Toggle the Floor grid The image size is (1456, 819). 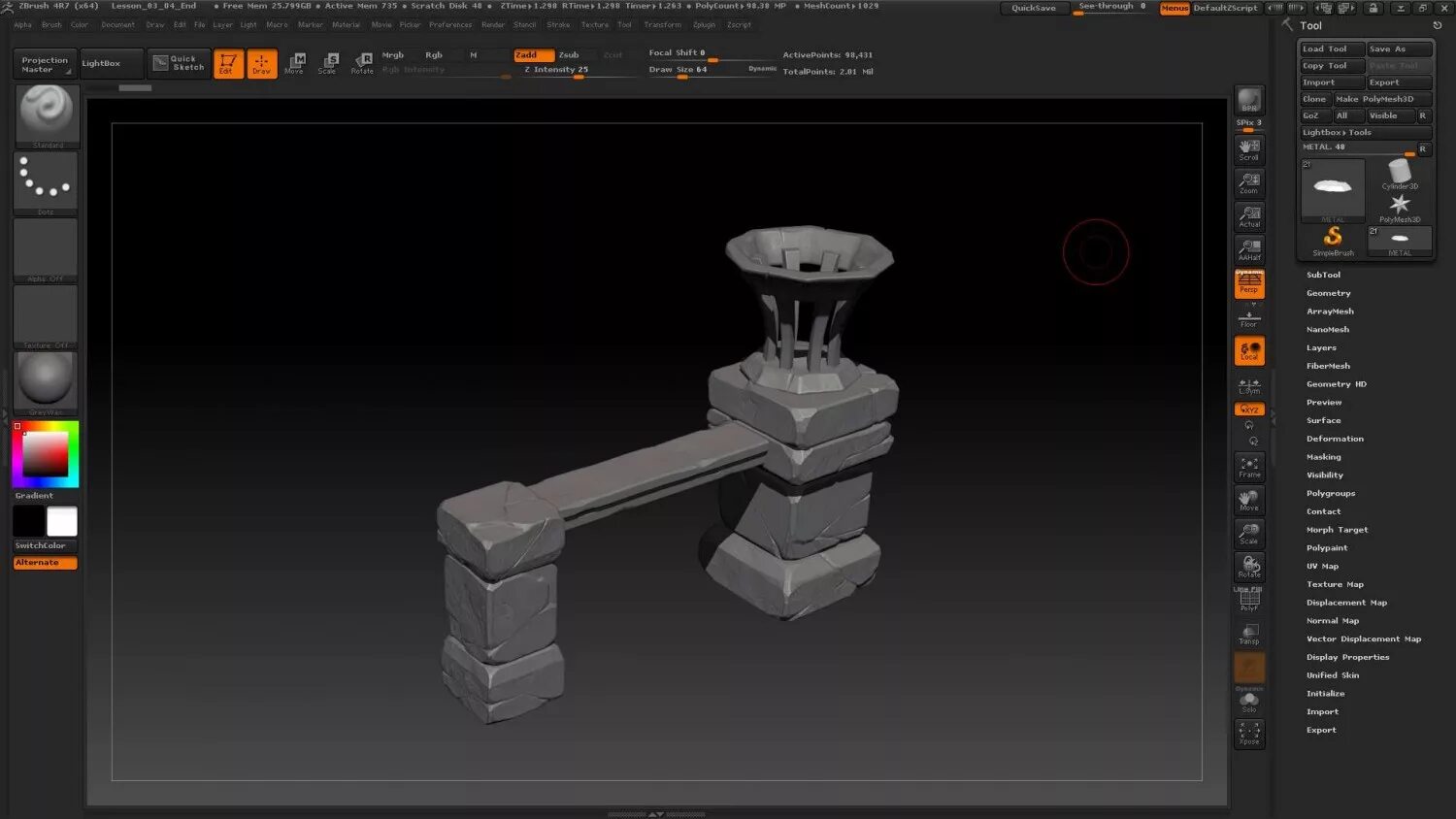(x=1249, y=316)
